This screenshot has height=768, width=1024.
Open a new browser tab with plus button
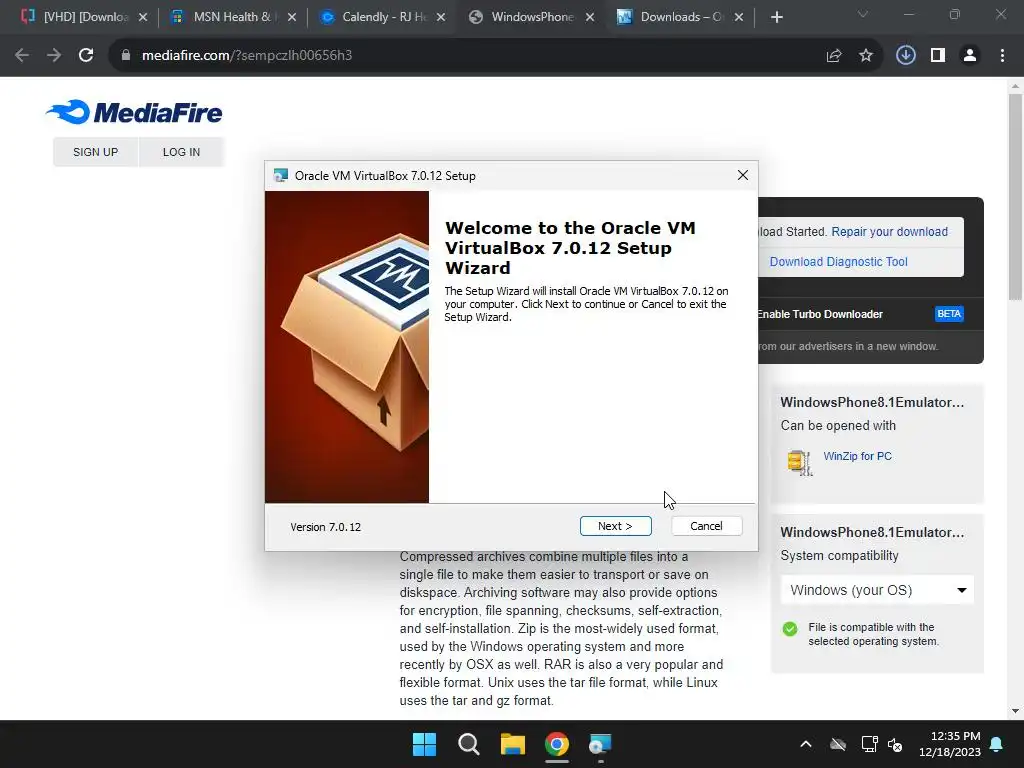(x=776, y=17)
